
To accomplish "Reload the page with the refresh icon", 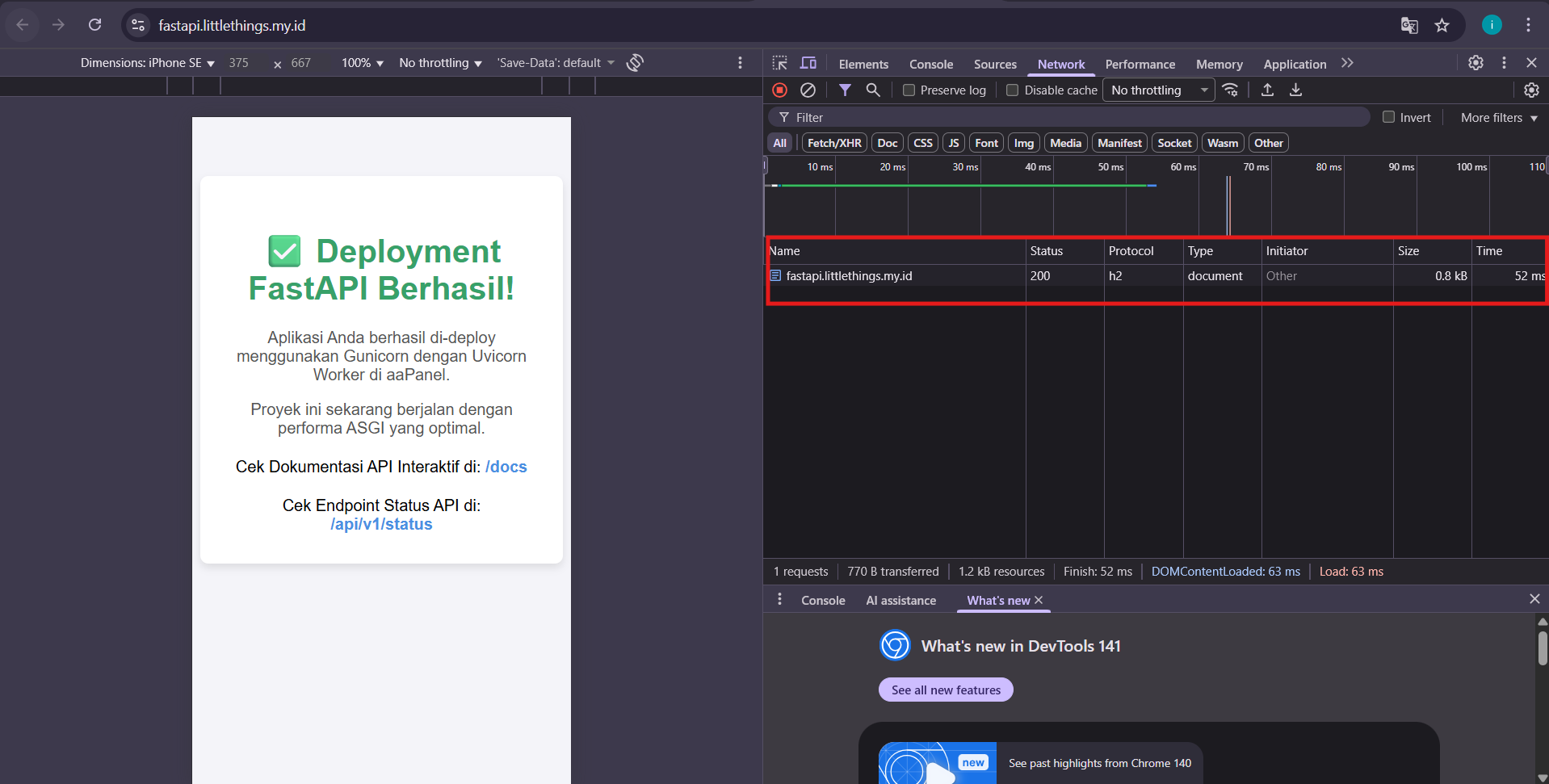I will click(94, 25).
